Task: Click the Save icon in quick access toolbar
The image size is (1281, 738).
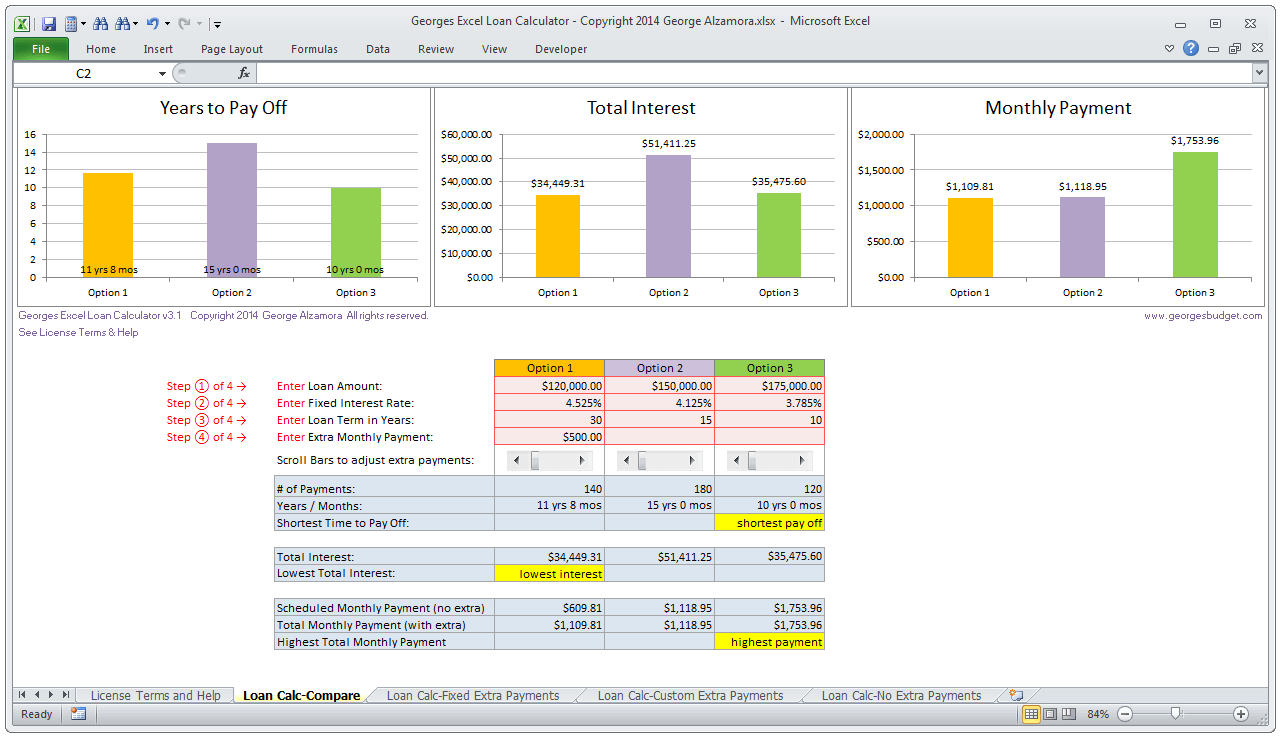Action: pos(48,23)
